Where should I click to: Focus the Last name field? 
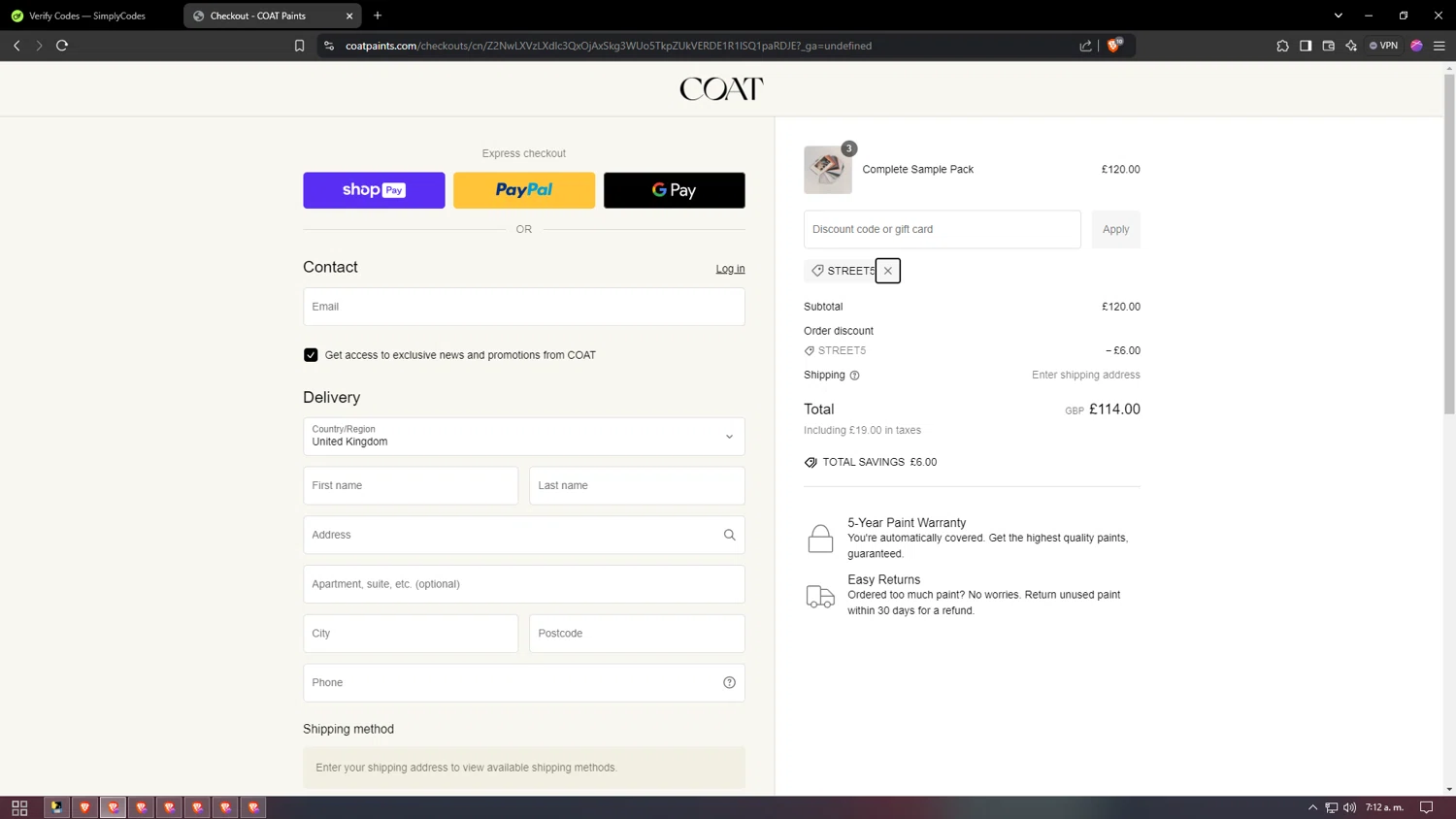[x=637, y=485]
